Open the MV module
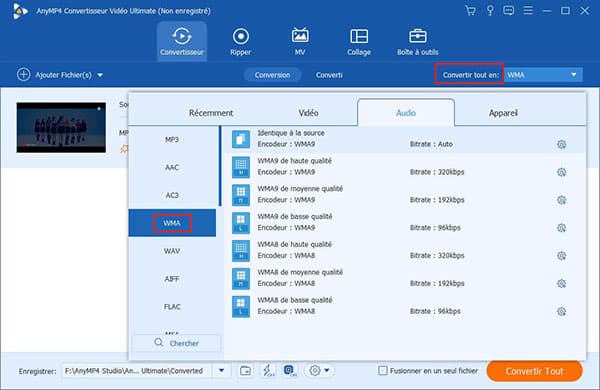This screenshot has width=600, height=390. [x=300, y=41]
